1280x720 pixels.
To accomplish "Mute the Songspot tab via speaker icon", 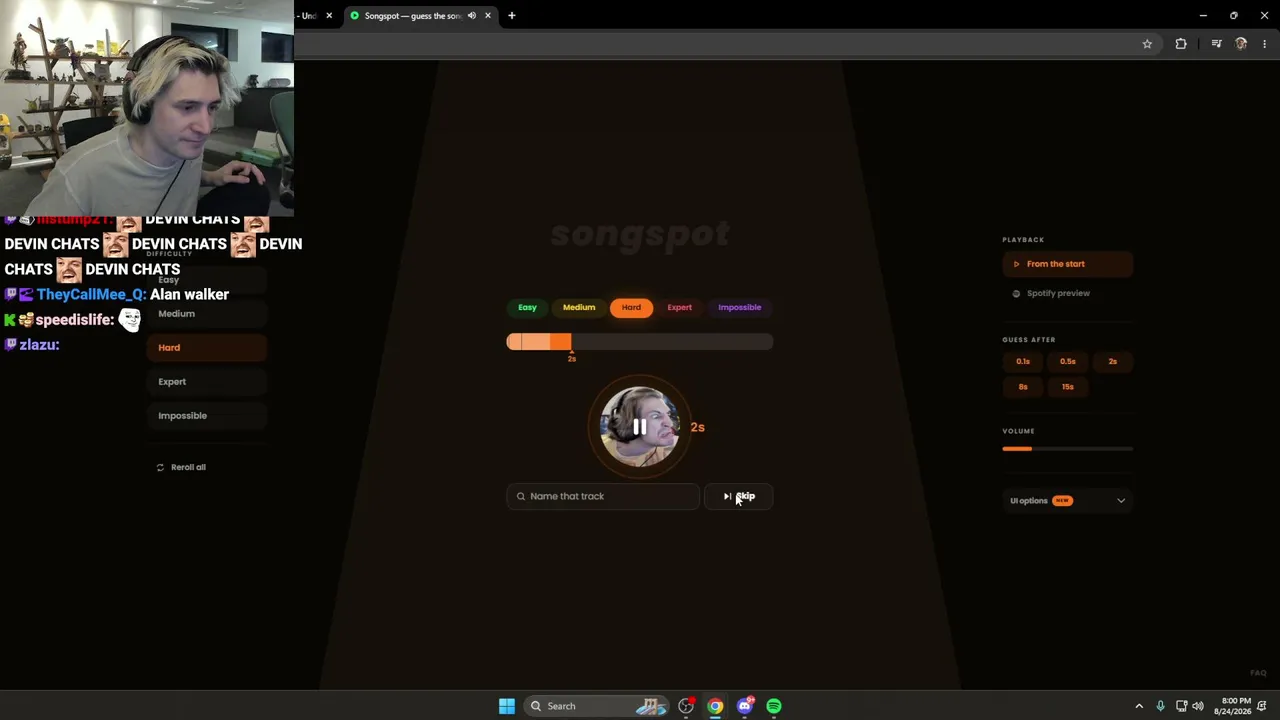I will (x=471, y=16).
